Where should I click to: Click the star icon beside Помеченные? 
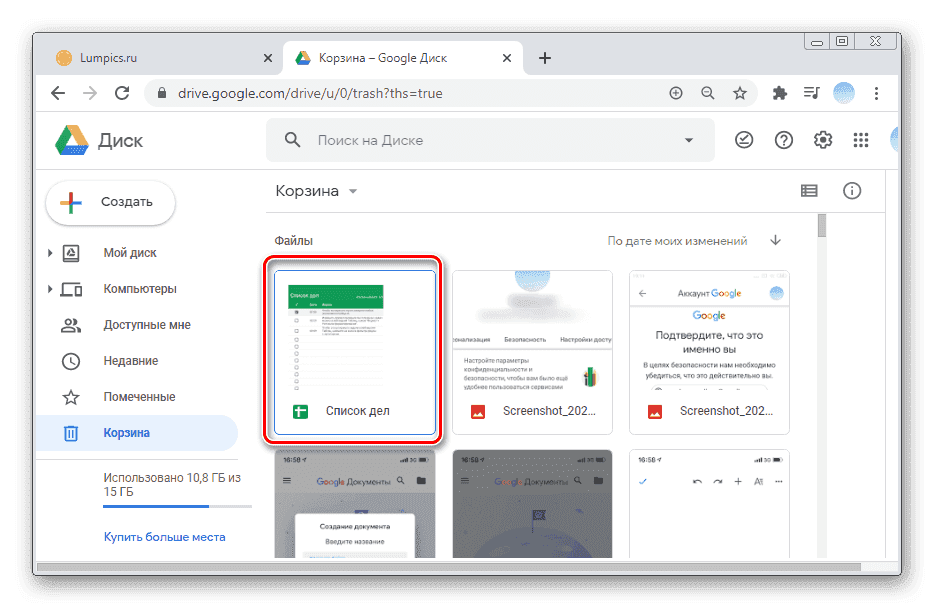tap(71, 397)
